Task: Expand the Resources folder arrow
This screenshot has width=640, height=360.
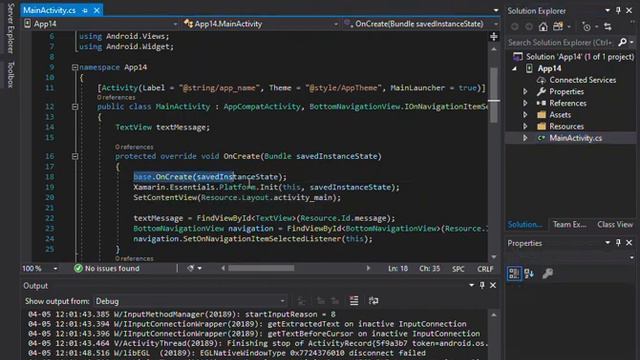Action: pos(525,126)
